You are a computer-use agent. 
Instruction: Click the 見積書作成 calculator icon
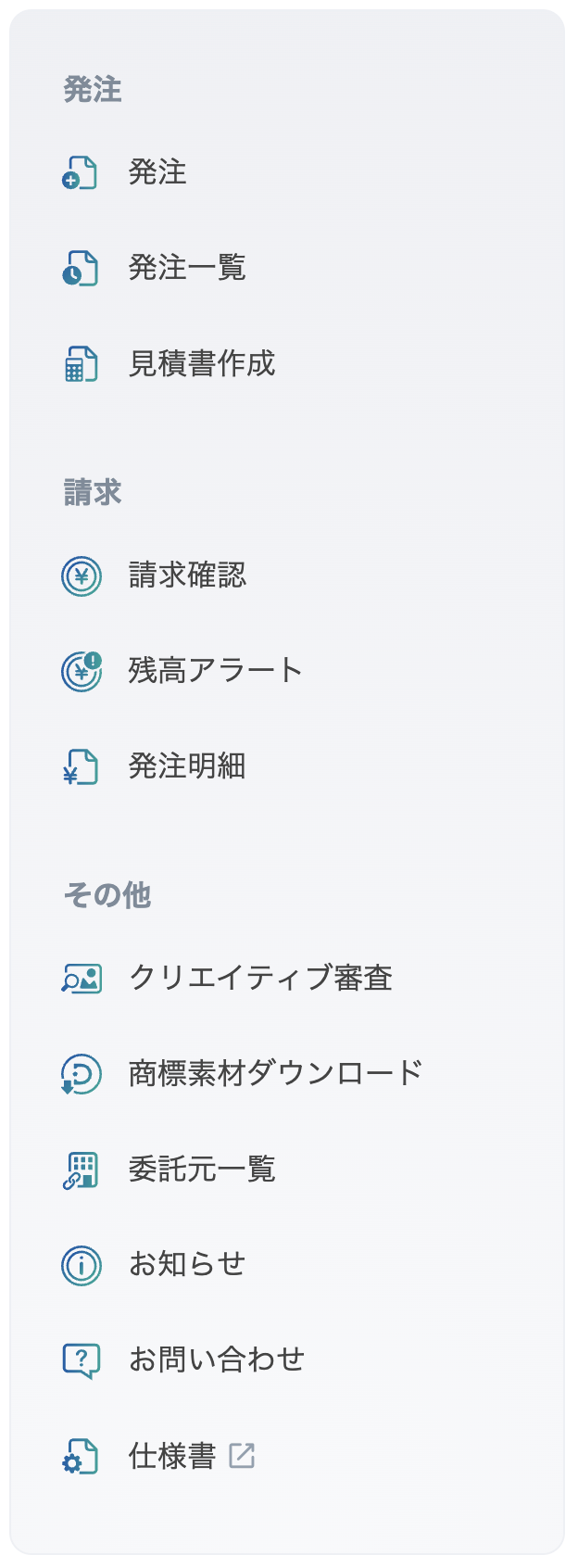[80, 364]
